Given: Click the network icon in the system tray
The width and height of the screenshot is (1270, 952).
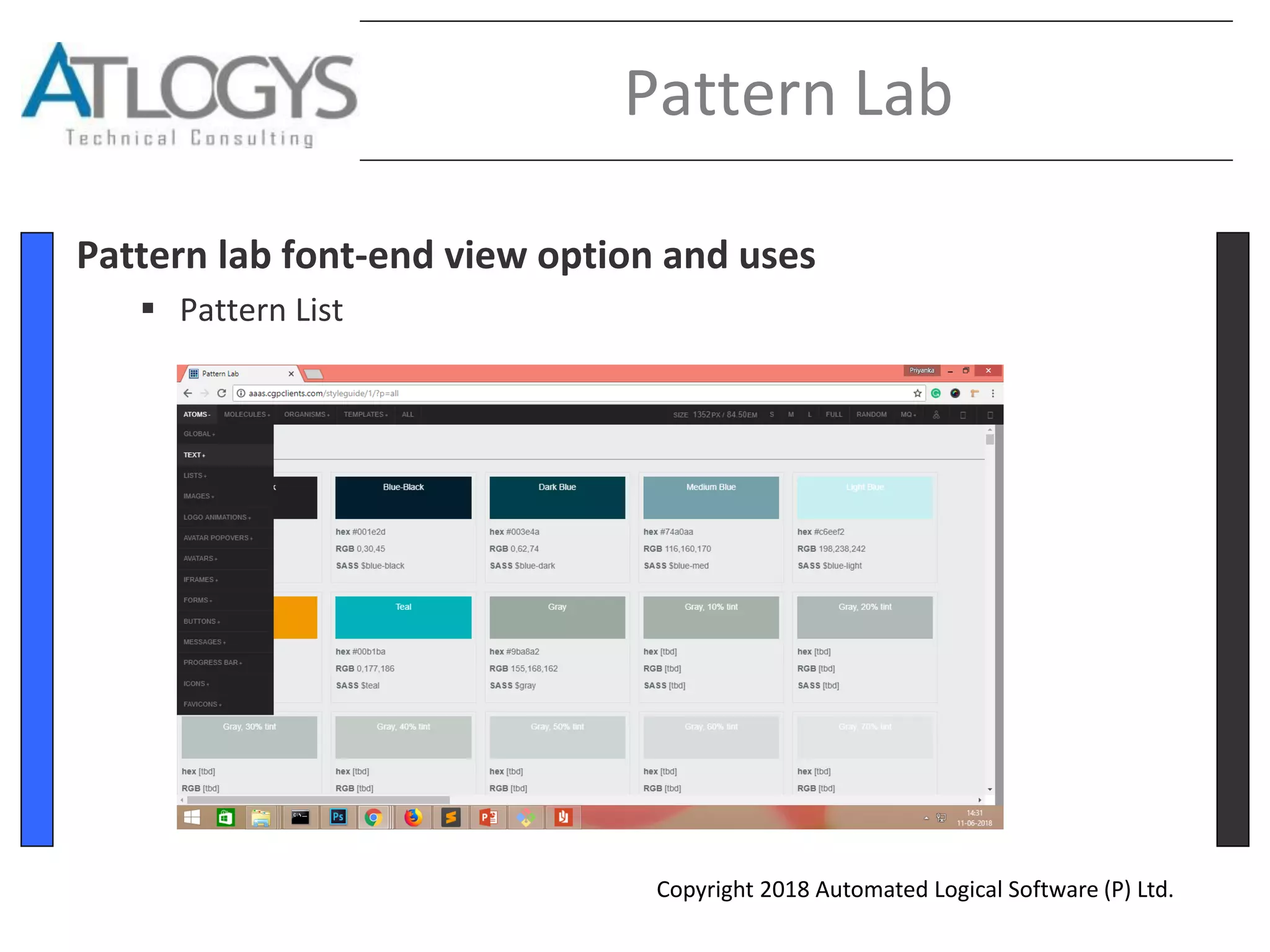Looking at the screenshot, I should (941, 818).
